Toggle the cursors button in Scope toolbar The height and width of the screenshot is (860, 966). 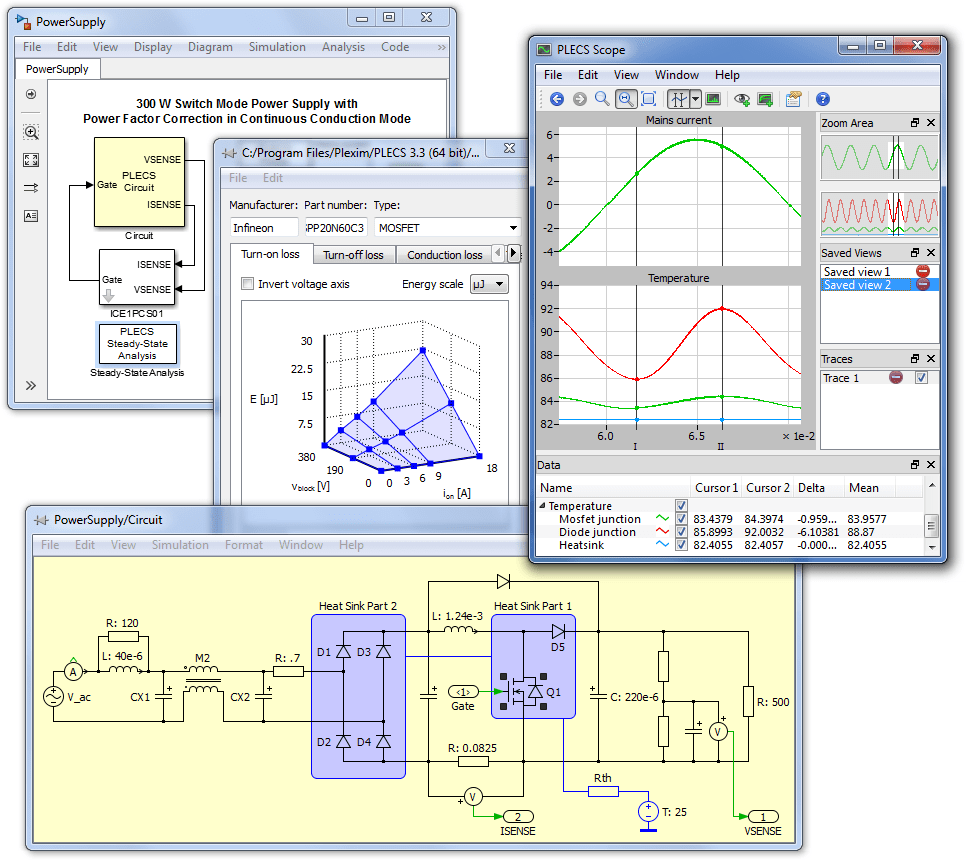[x=679, y=99]
